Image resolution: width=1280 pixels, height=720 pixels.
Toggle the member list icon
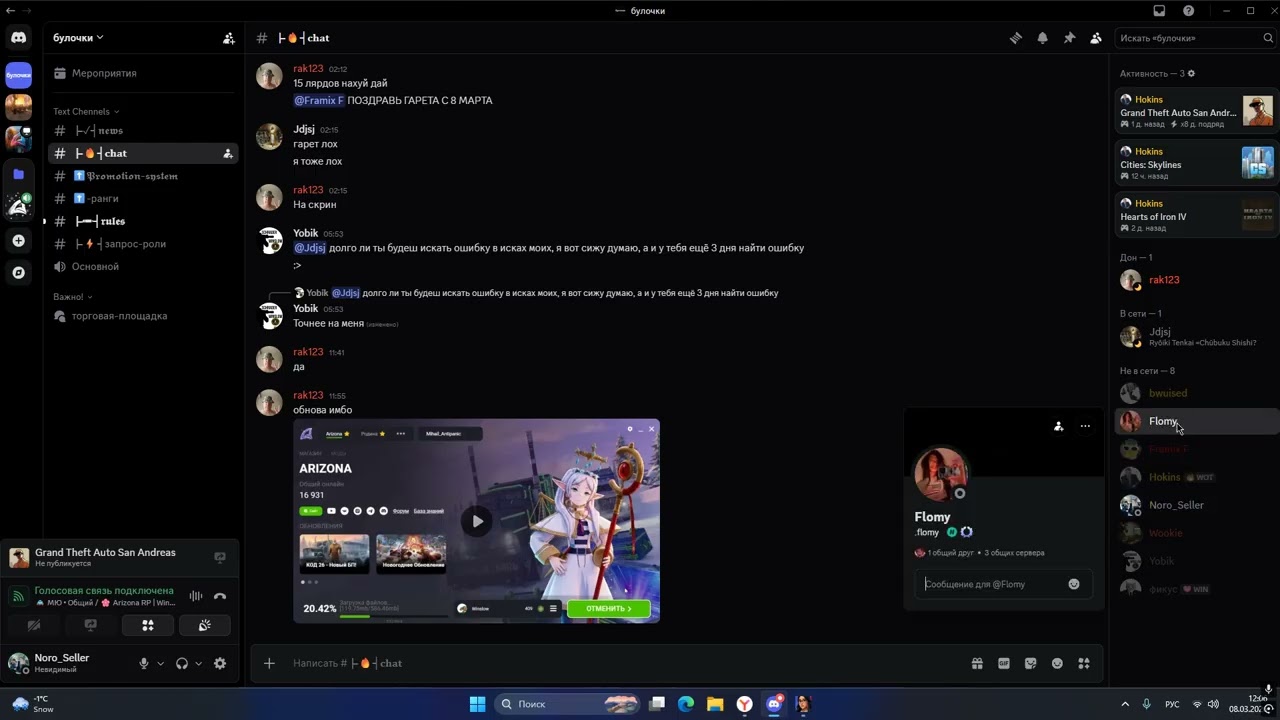[x=1096, y=38]
